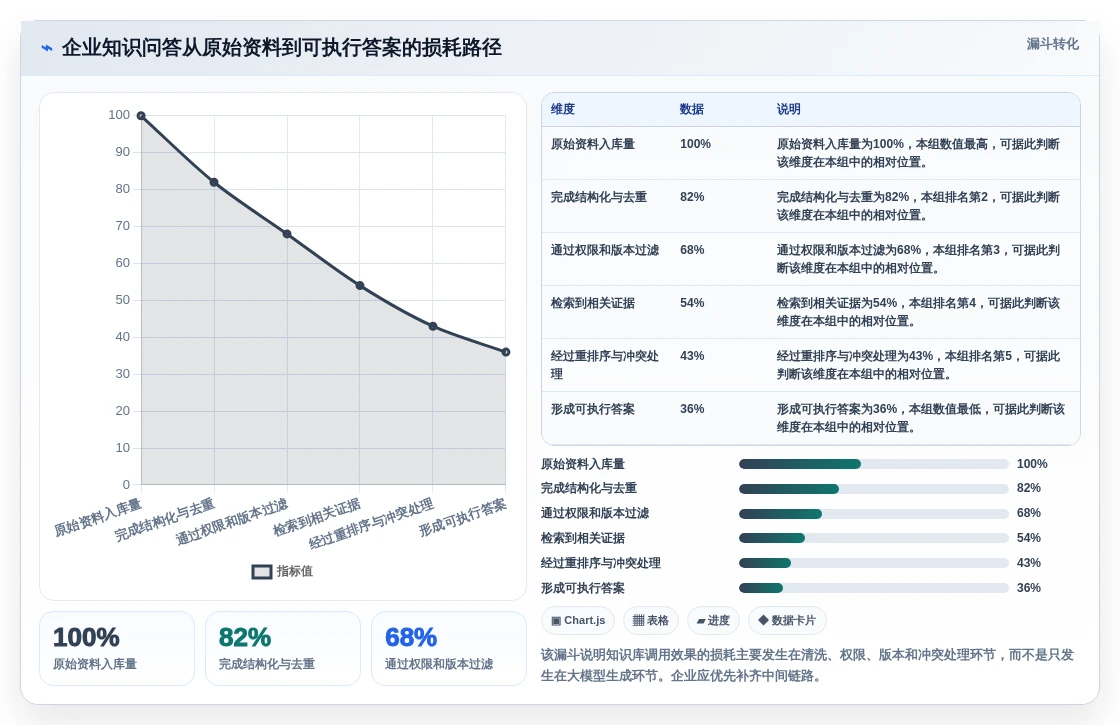Viewport: 1120px width, 725px height.
Task: Click the 形成可执行答案 x-axis label
Action: coord(463,518)
